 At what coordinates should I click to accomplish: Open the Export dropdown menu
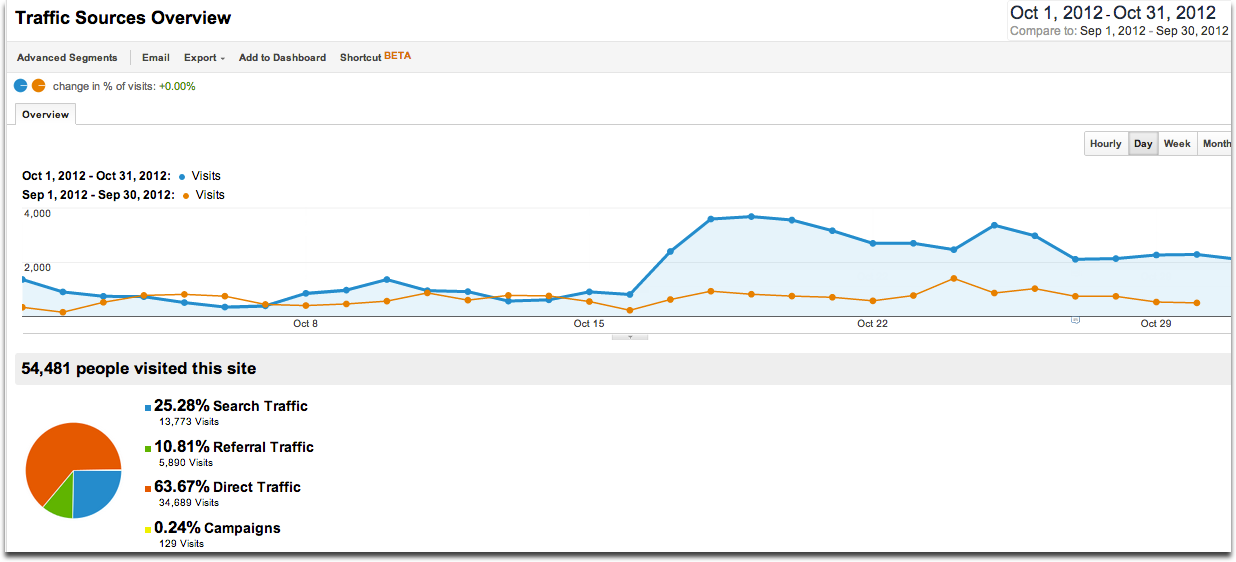click(204, 58)
